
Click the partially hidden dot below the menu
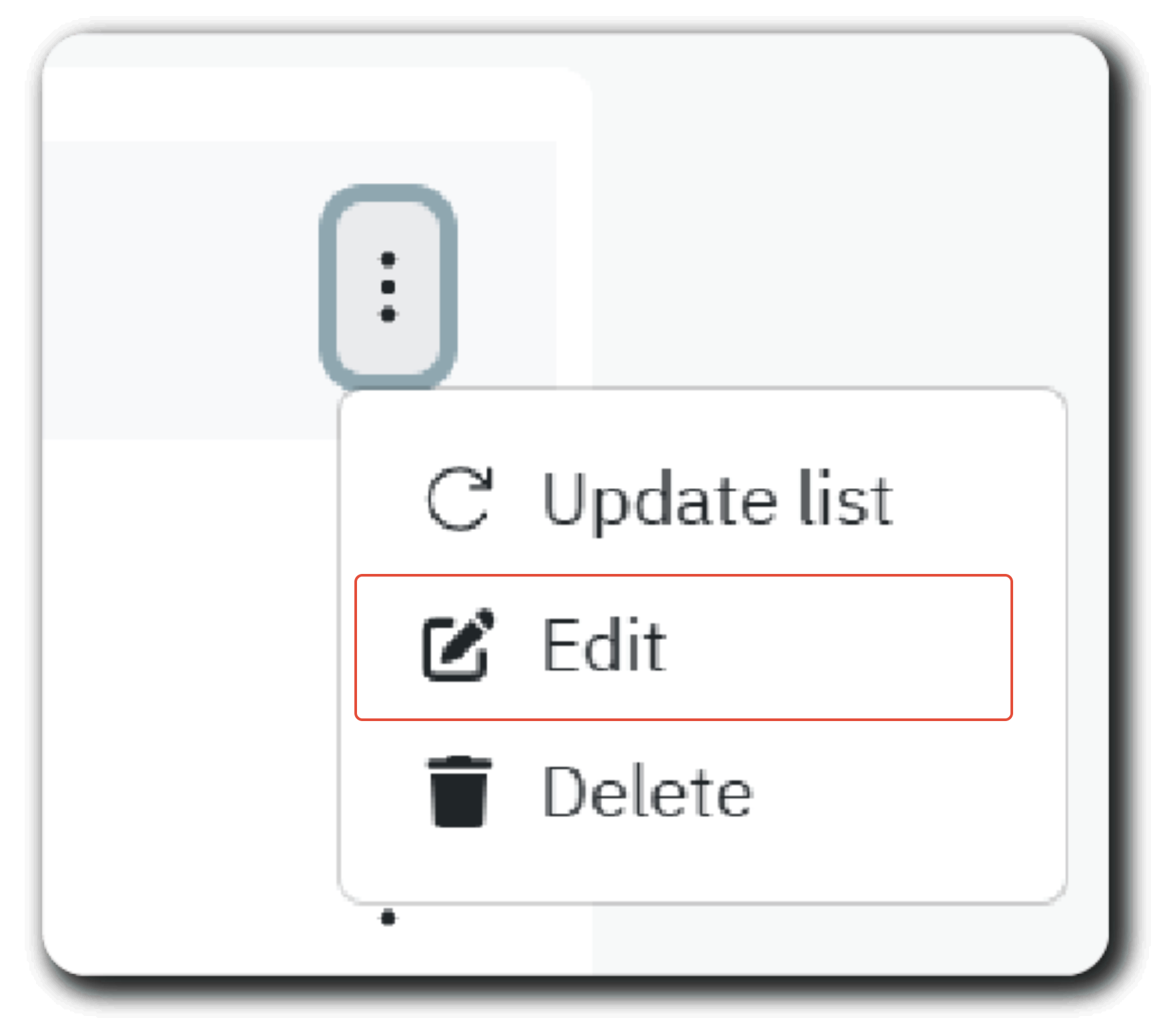click(388, 918)
